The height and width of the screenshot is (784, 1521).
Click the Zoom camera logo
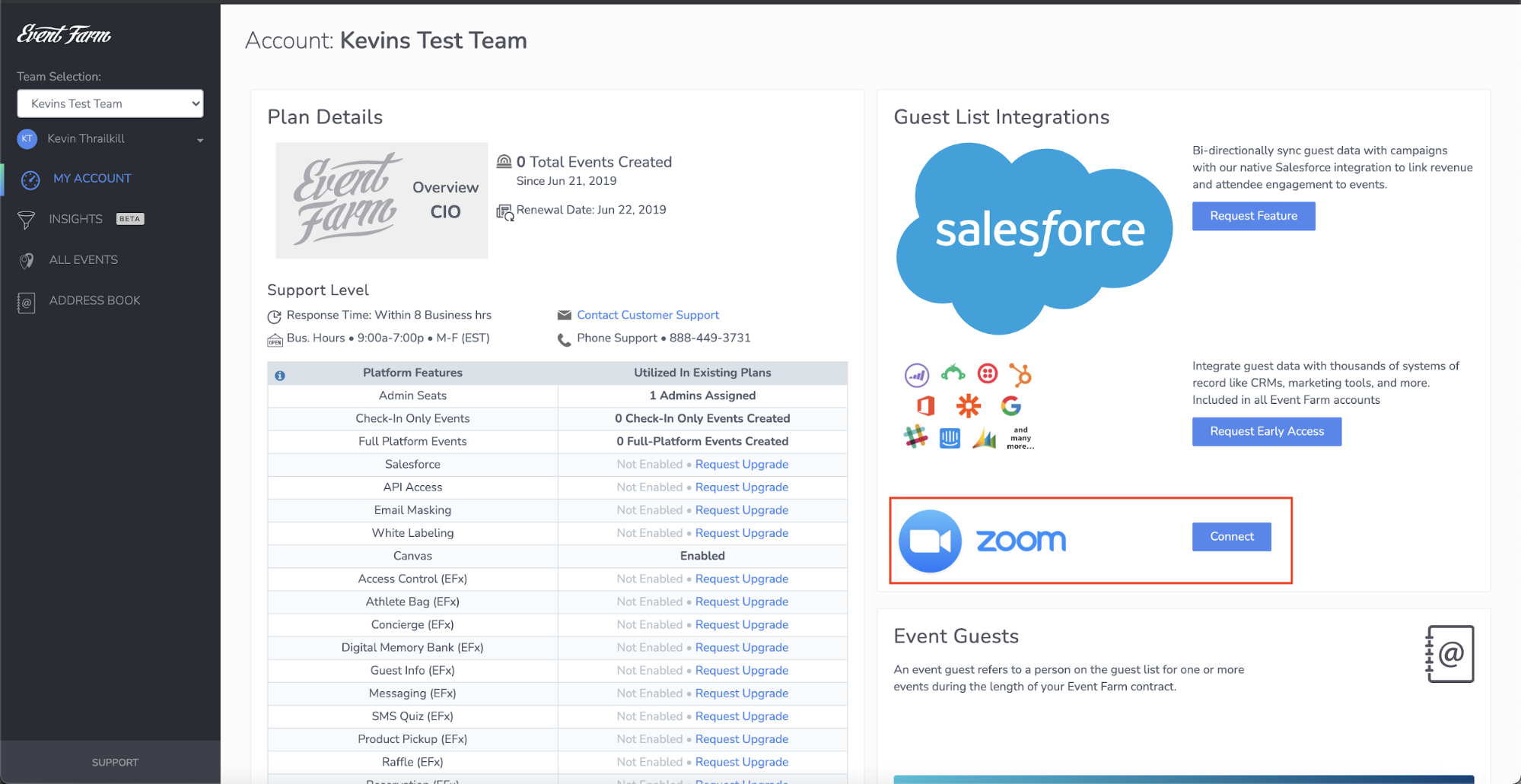point(930,541)
